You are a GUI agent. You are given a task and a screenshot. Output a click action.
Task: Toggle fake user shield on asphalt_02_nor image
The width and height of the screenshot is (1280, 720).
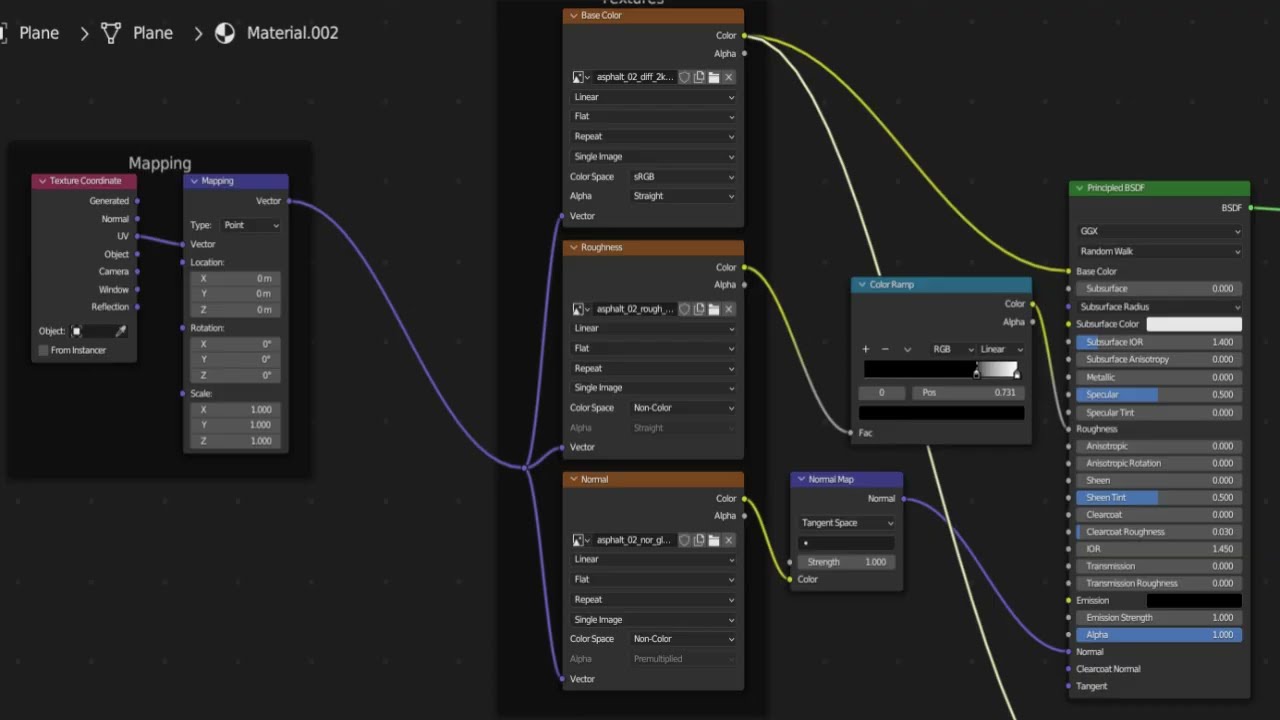(685, 540)
